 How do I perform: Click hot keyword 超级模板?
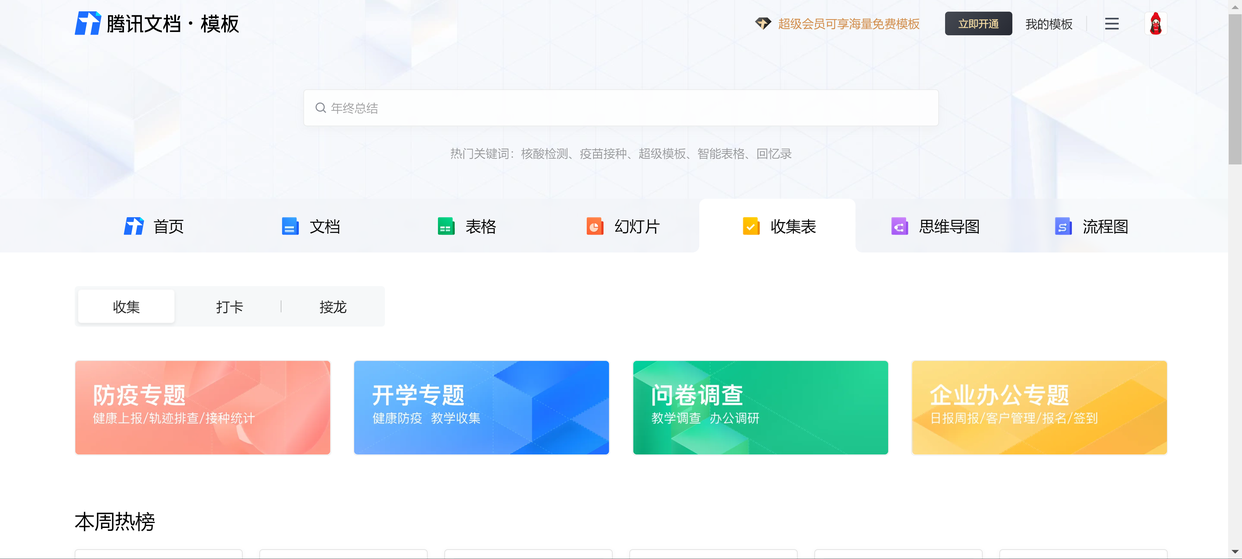[x=663, y=154]
